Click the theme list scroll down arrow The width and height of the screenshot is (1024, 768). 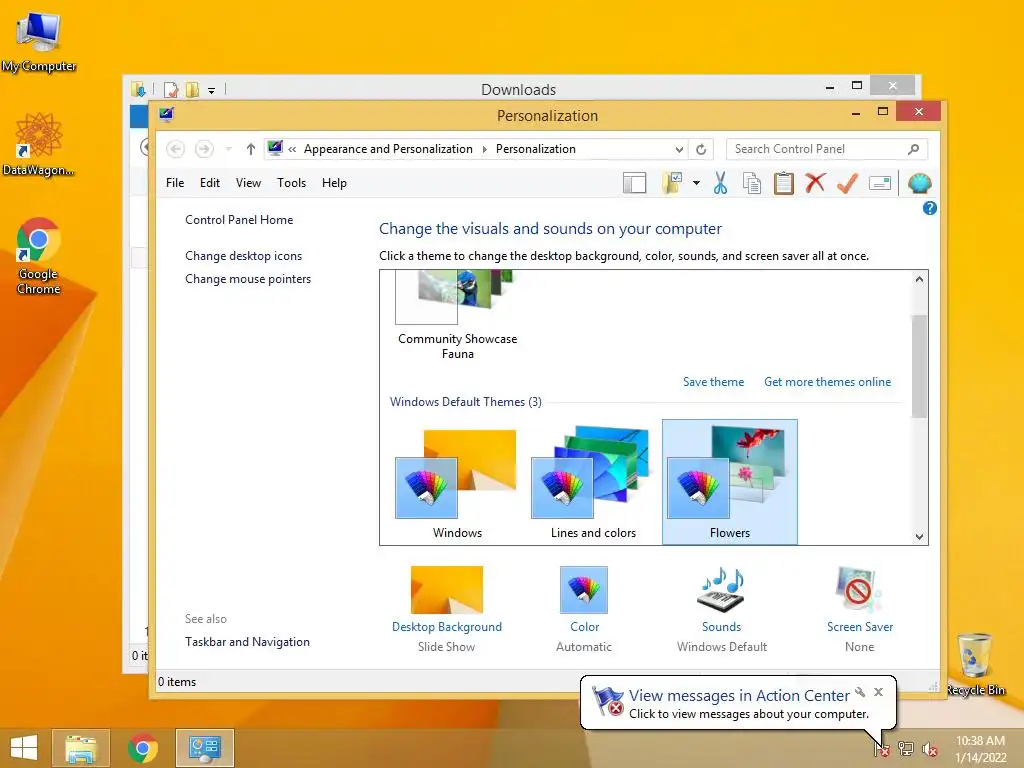click(919, 537)
